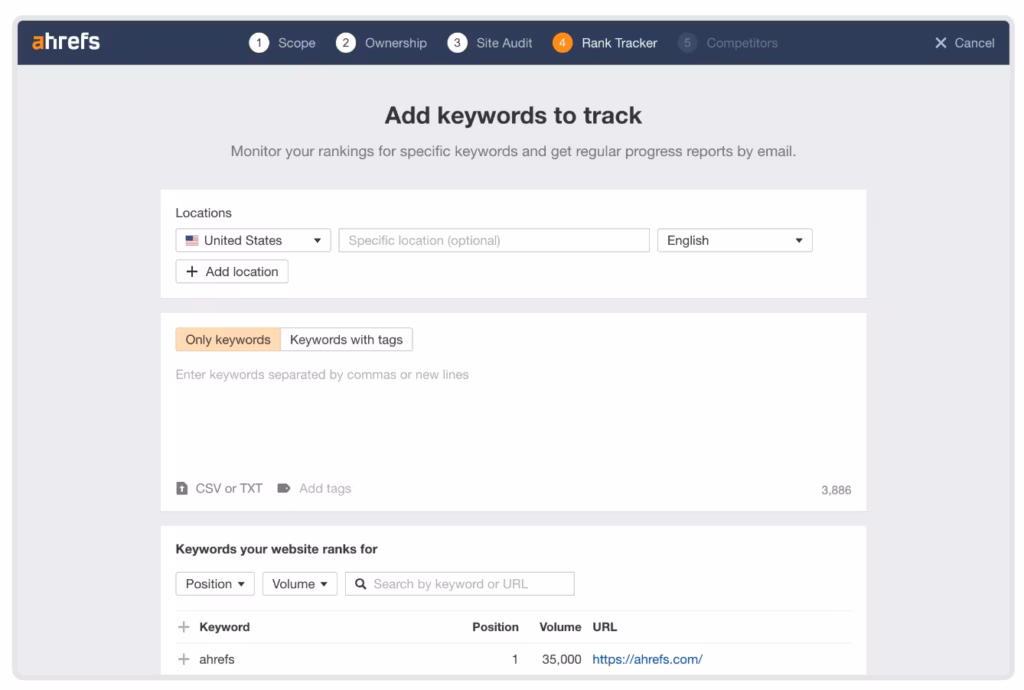Click the ahrefs logo
The height and width of the screenshot is (690, 1024).
tap(66, 42)
